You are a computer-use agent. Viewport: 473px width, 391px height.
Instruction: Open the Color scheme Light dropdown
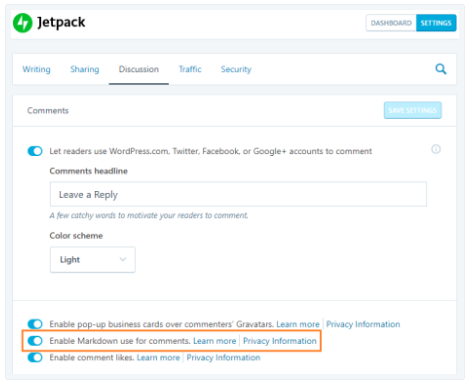coord(93,260)
